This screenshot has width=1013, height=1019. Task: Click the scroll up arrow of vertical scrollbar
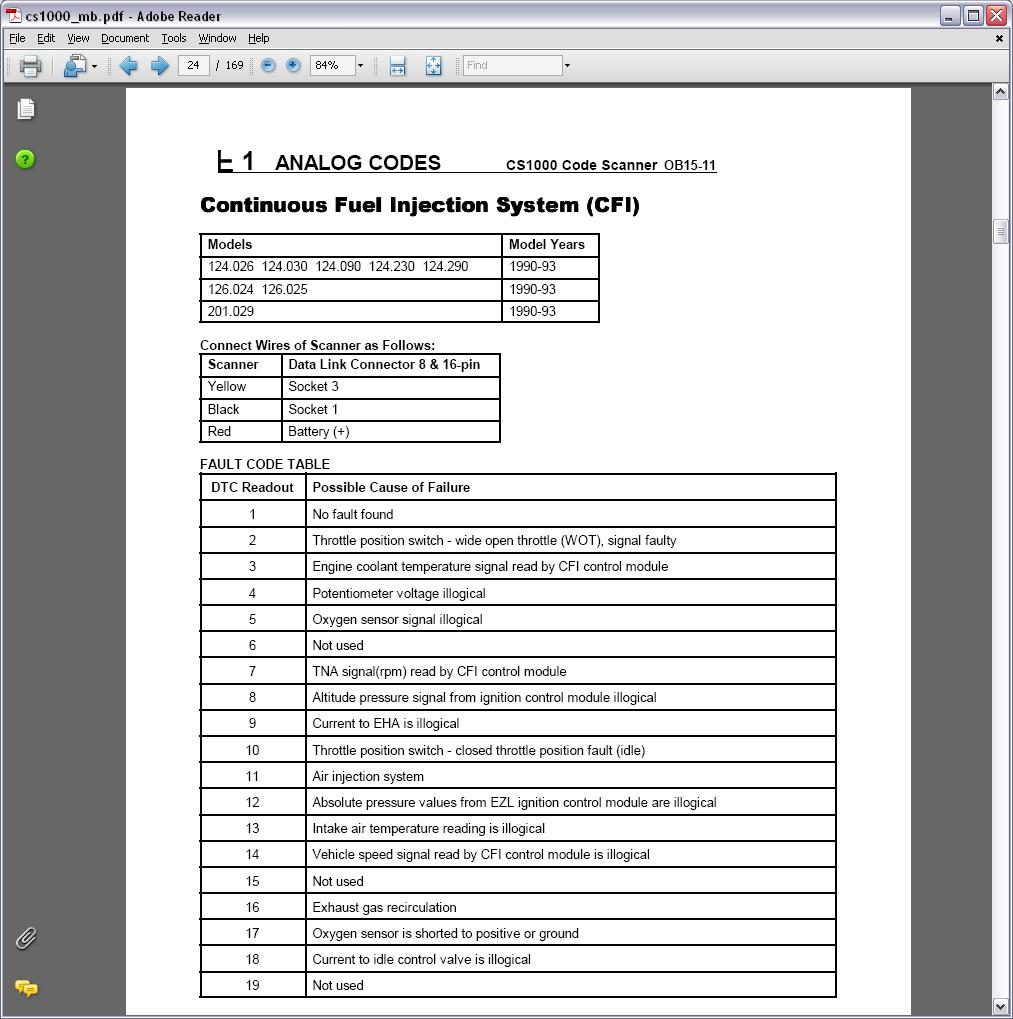click(x=1001, y=92)
